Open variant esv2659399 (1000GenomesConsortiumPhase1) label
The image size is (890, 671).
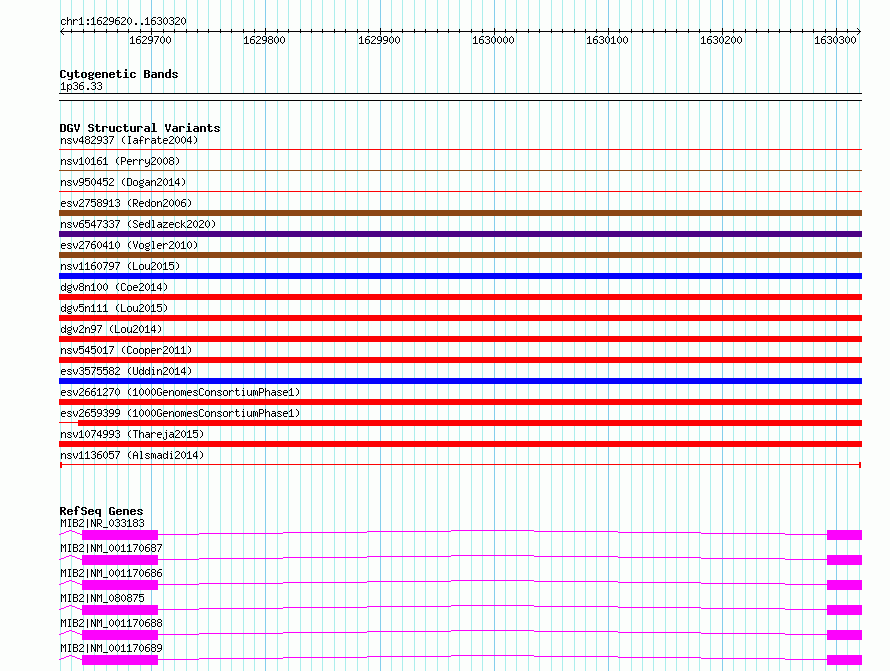[180, 413]
